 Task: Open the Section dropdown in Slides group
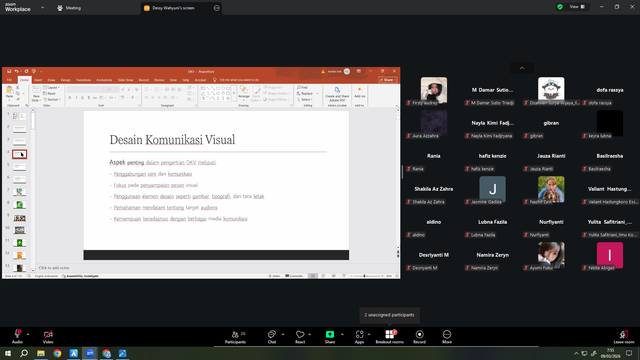52,100
